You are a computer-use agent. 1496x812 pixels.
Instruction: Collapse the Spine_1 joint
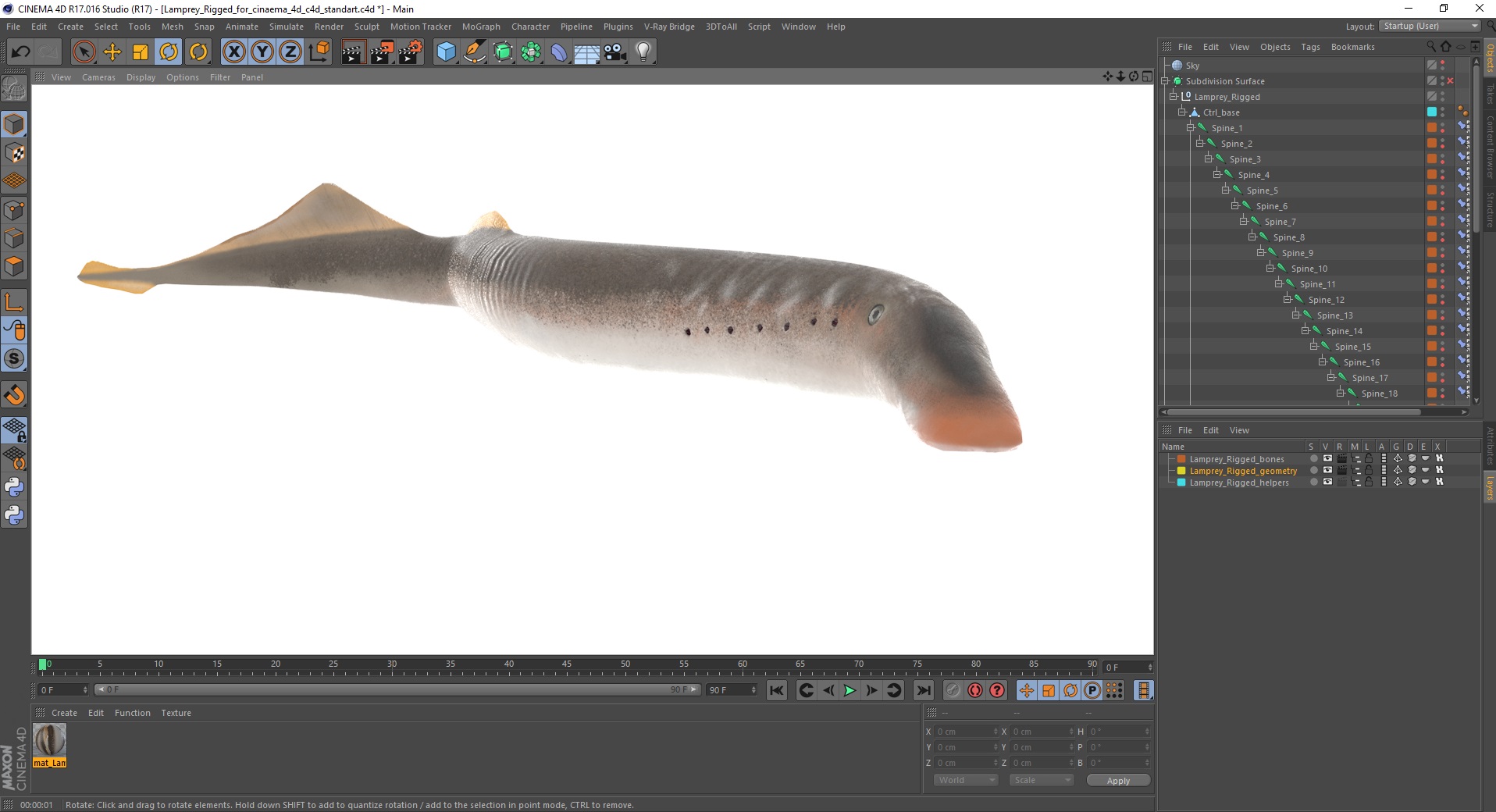tap(1190, 128)
